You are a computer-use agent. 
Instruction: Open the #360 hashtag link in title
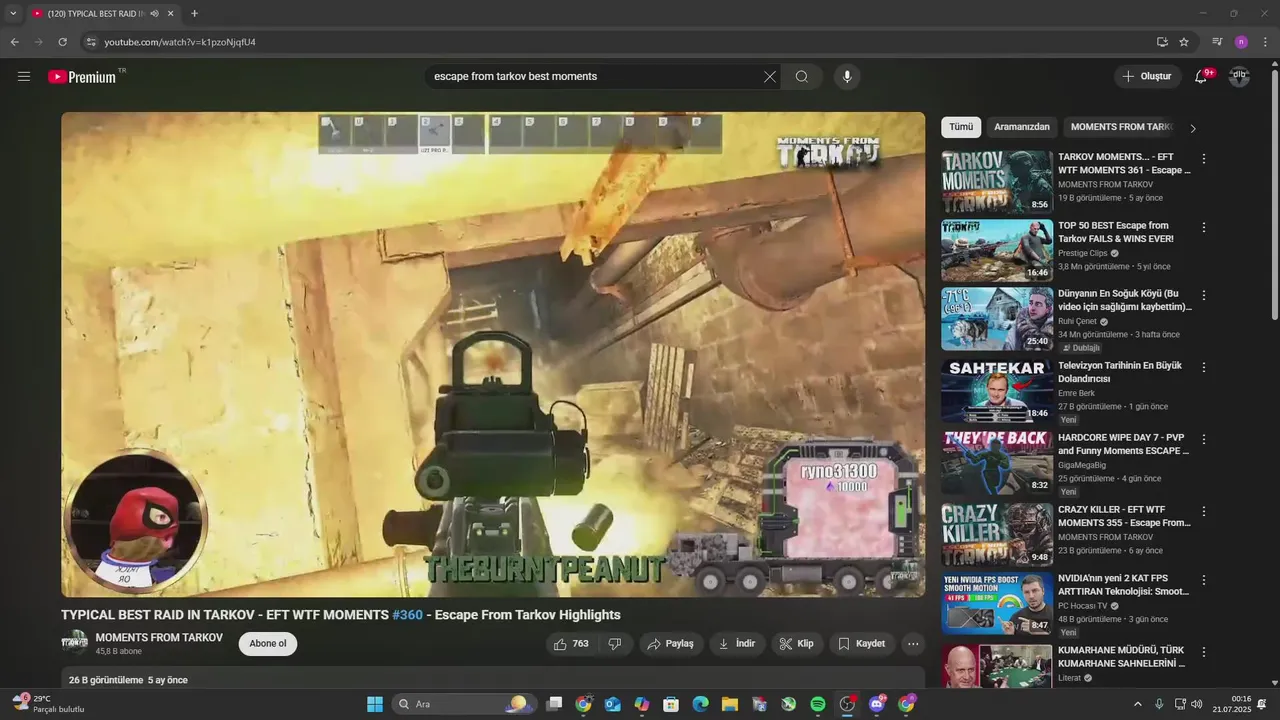point(407,615)
